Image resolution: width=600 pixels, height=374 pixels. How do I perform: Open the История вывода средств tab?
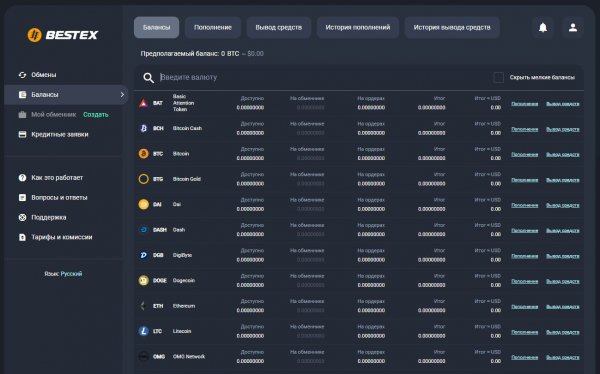point(452,28)
